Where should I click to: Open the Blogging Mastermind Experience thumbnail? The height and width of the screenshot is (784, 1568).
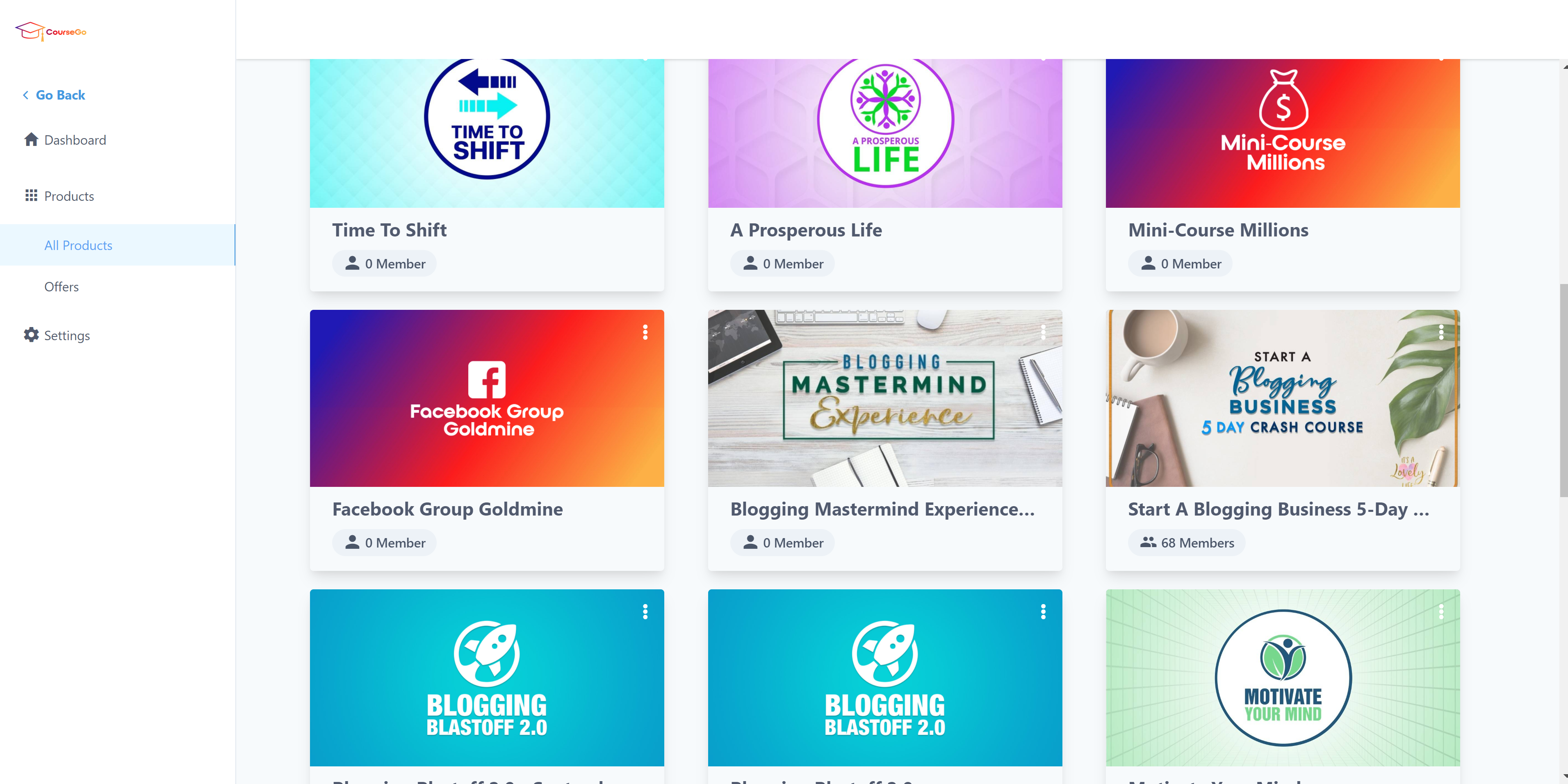click(885, 398)
